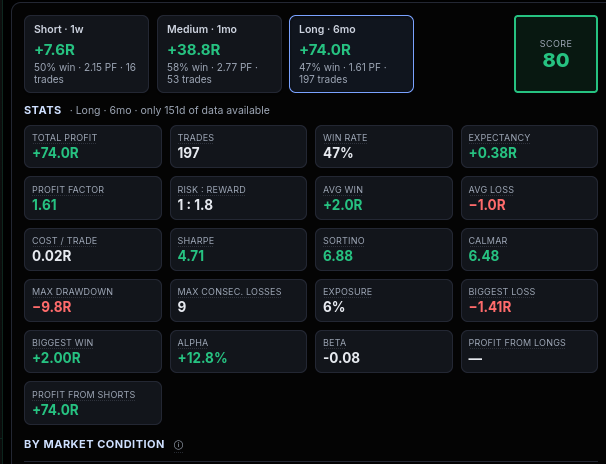
Task: Click the Trades 197 stat card
Action: coord(238,146)
